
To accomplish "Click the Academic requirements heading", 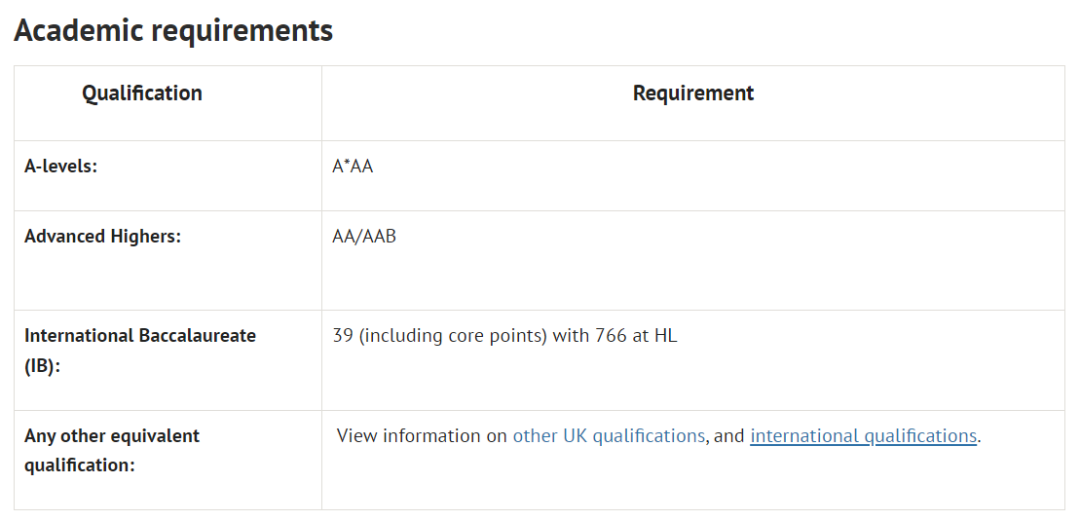I will click(174, 31).
